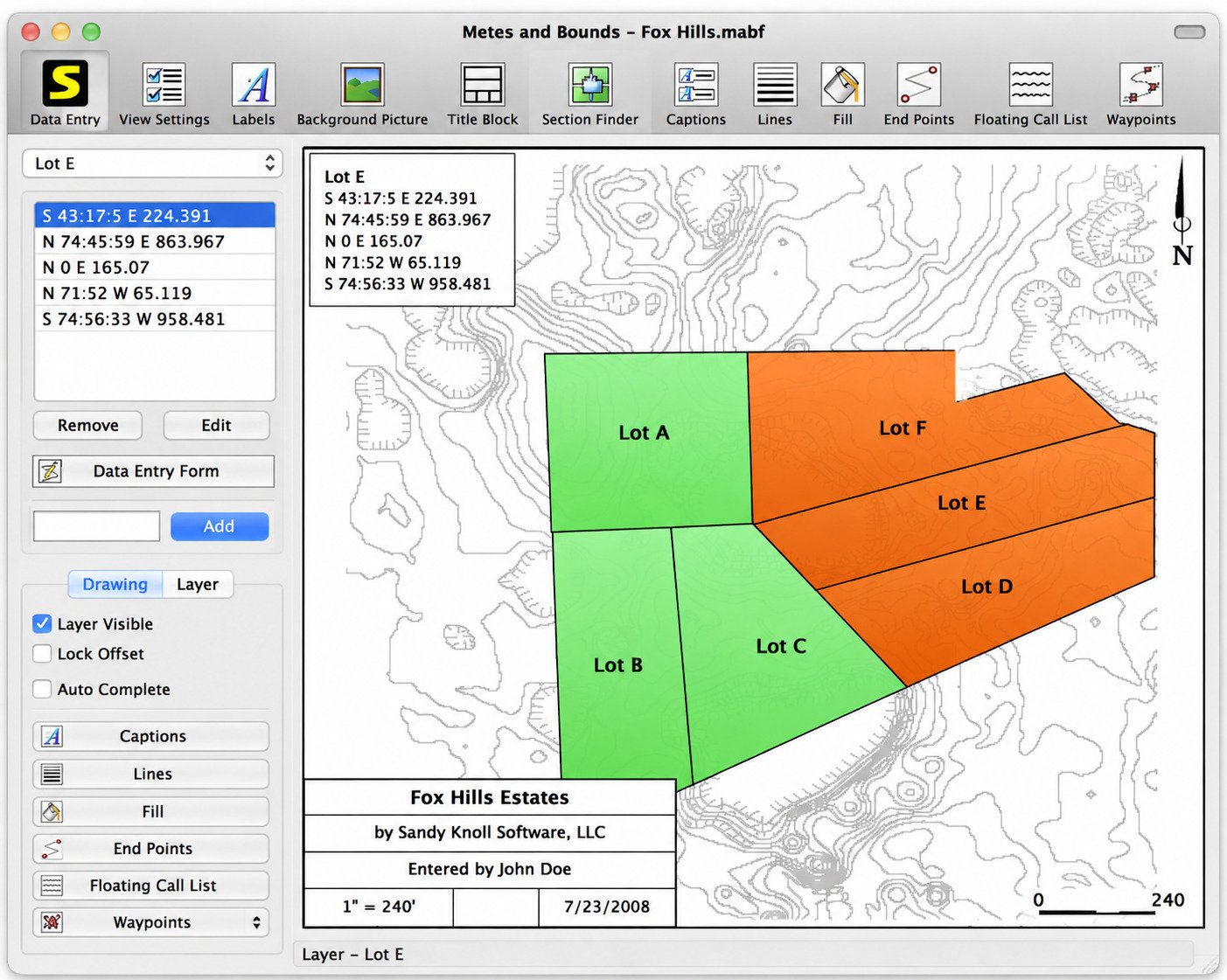Screen dimensions: 1227x980
Task: Open End Points from the top toolbar
Action: pos(919,92)
